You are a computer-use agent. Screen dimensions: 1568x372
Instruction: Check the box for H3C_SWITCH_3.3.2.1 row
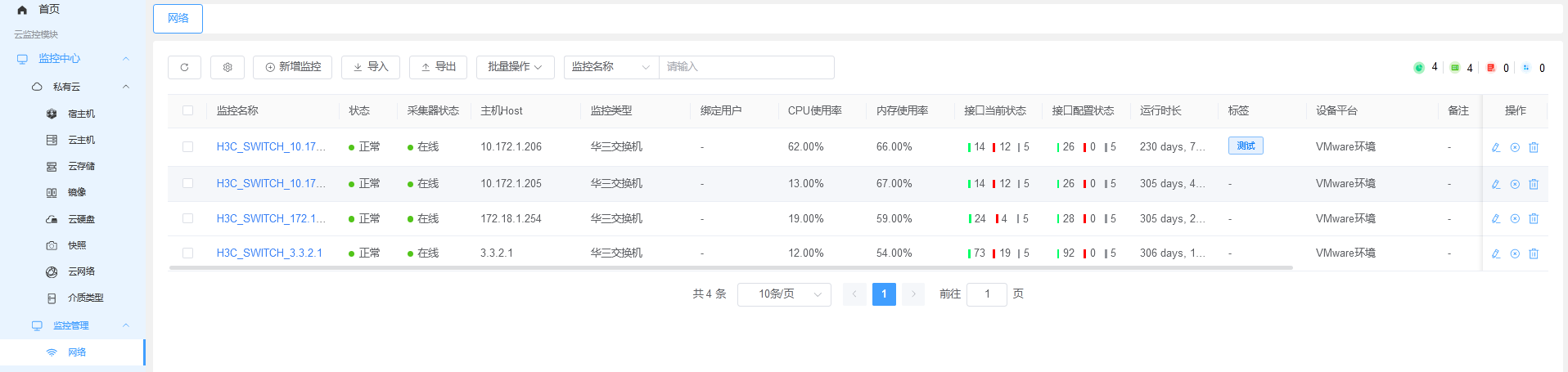188,253
